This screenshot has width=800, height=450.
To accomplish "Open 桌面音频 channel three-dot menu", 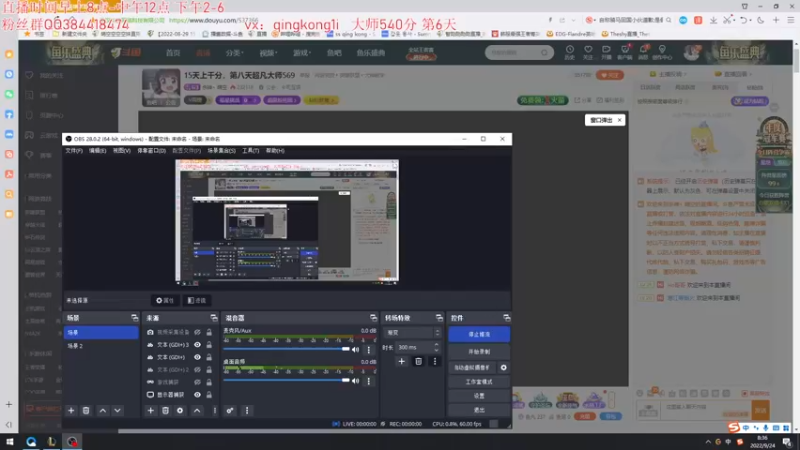I will [x=368, y=381].
